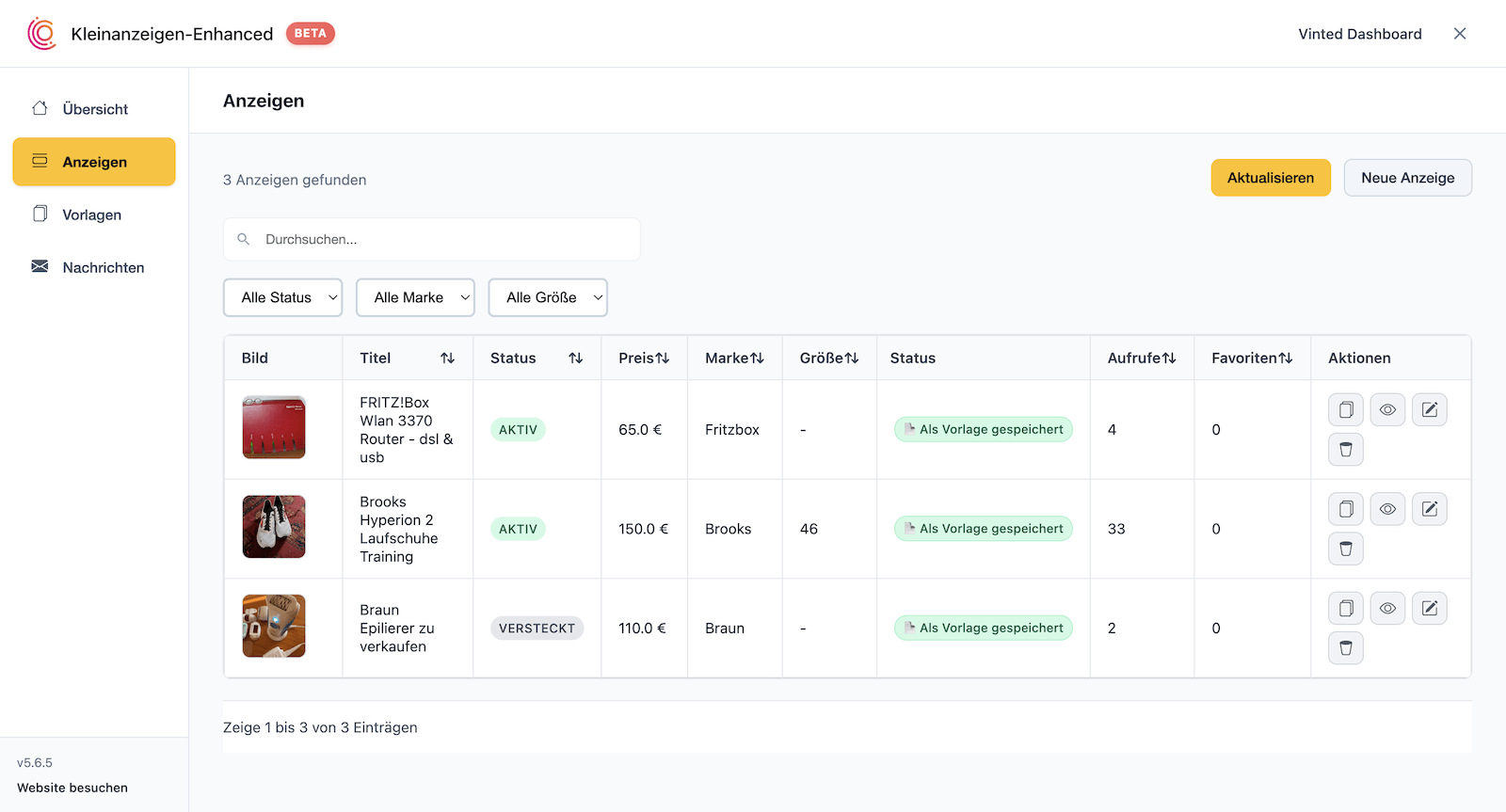Click the AKTIV badge of Brooks row
This screenshot has width=1506, height=812.
[518, 529]
